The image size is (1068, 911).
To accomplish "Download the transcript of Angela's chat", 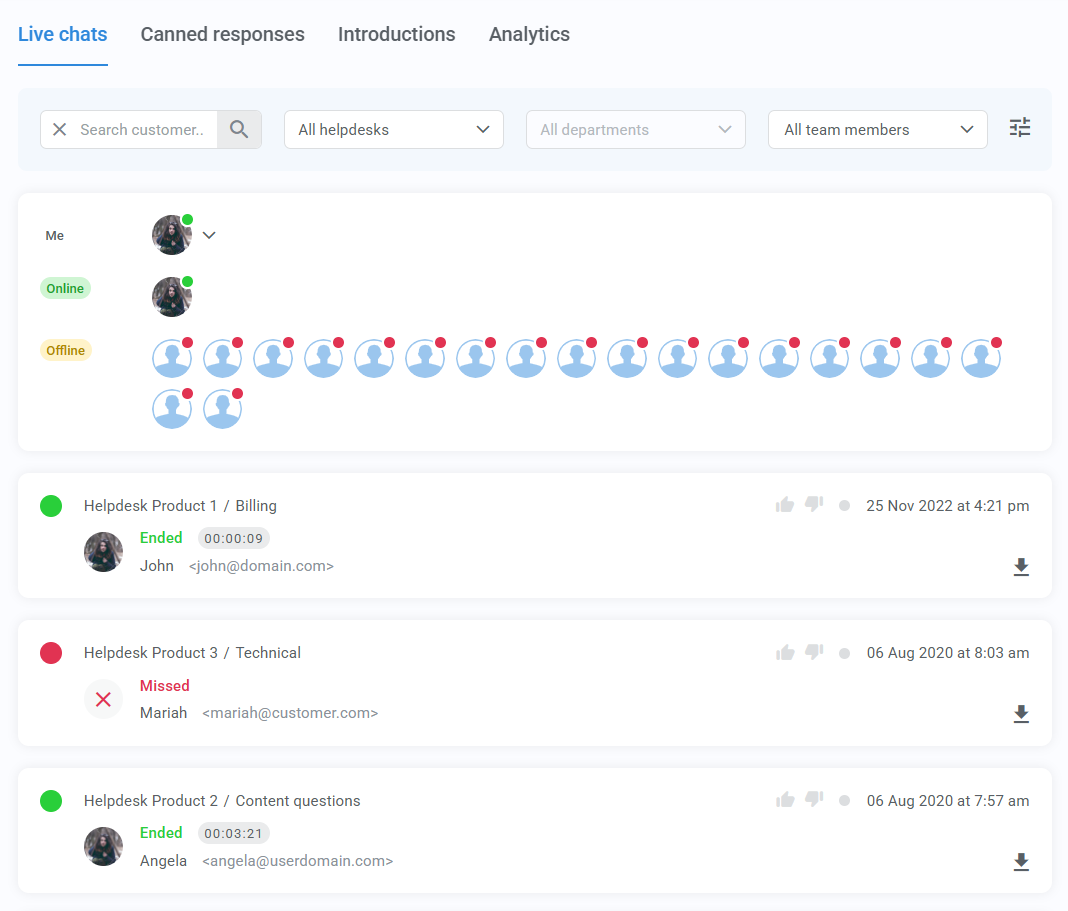I will point(1021,862).
